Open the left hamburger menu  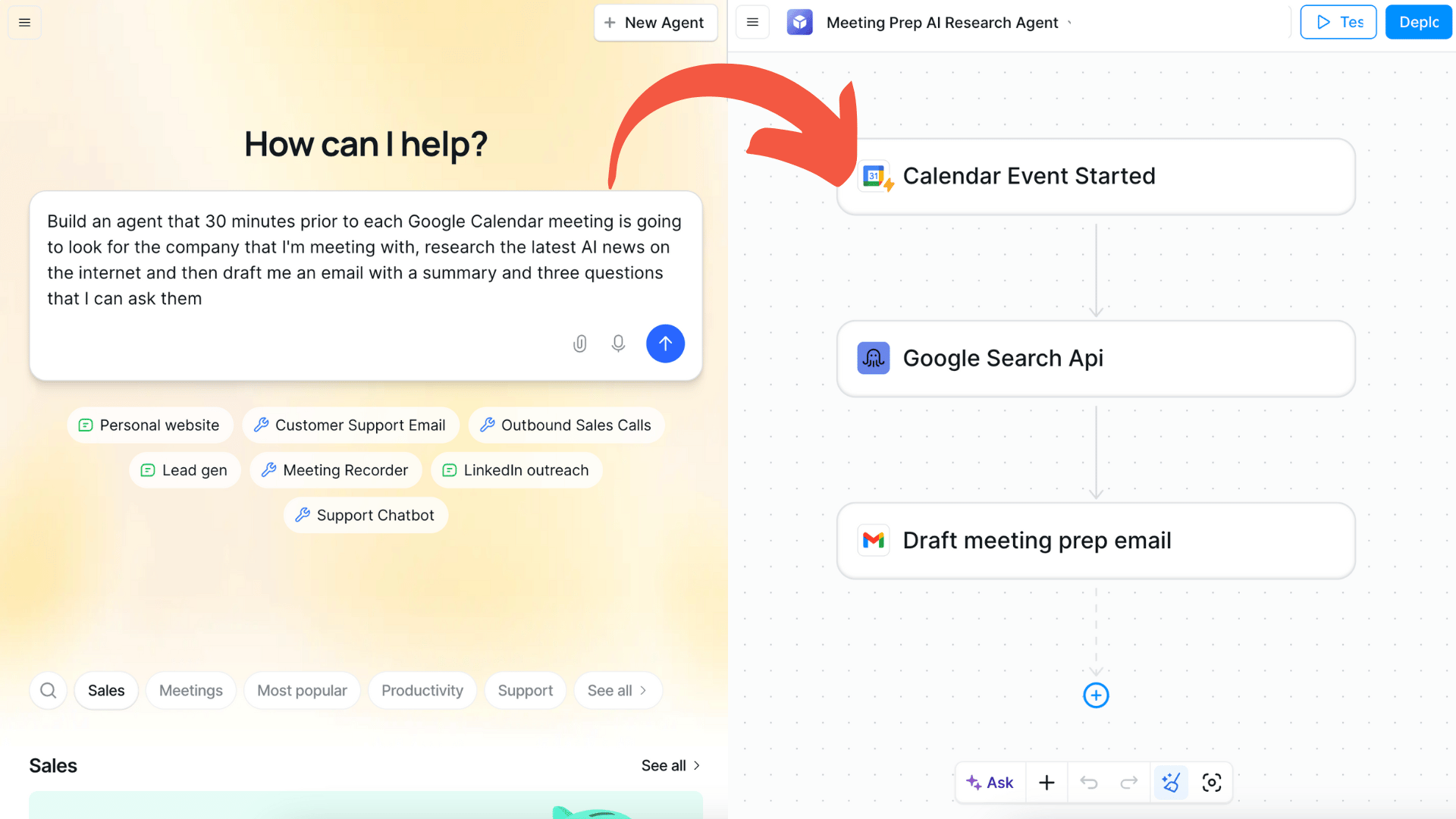[24, 23]
